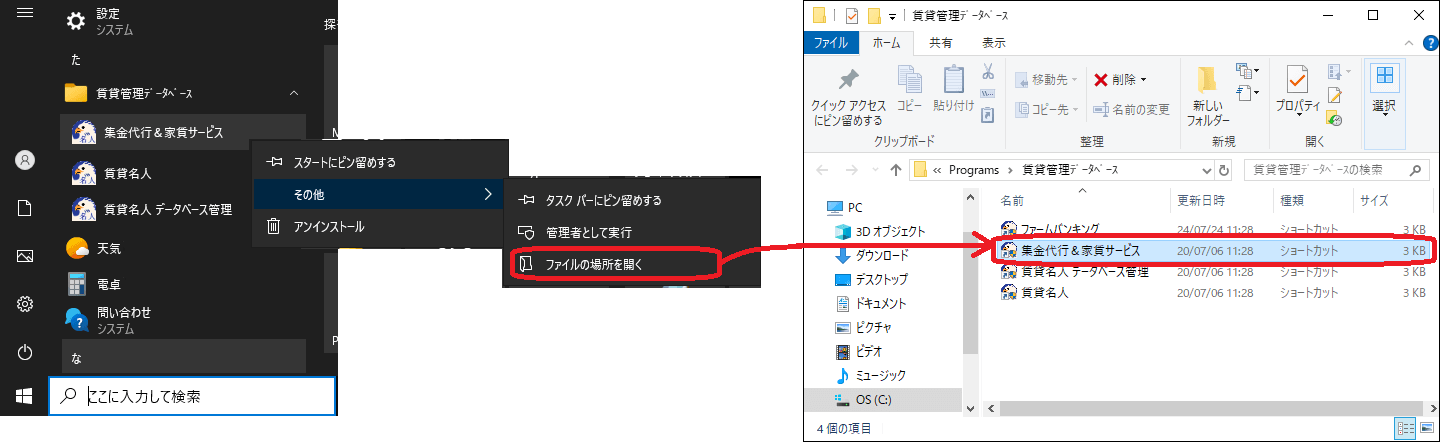Click the 削除 (delete) red X icon

[1100, 80]
